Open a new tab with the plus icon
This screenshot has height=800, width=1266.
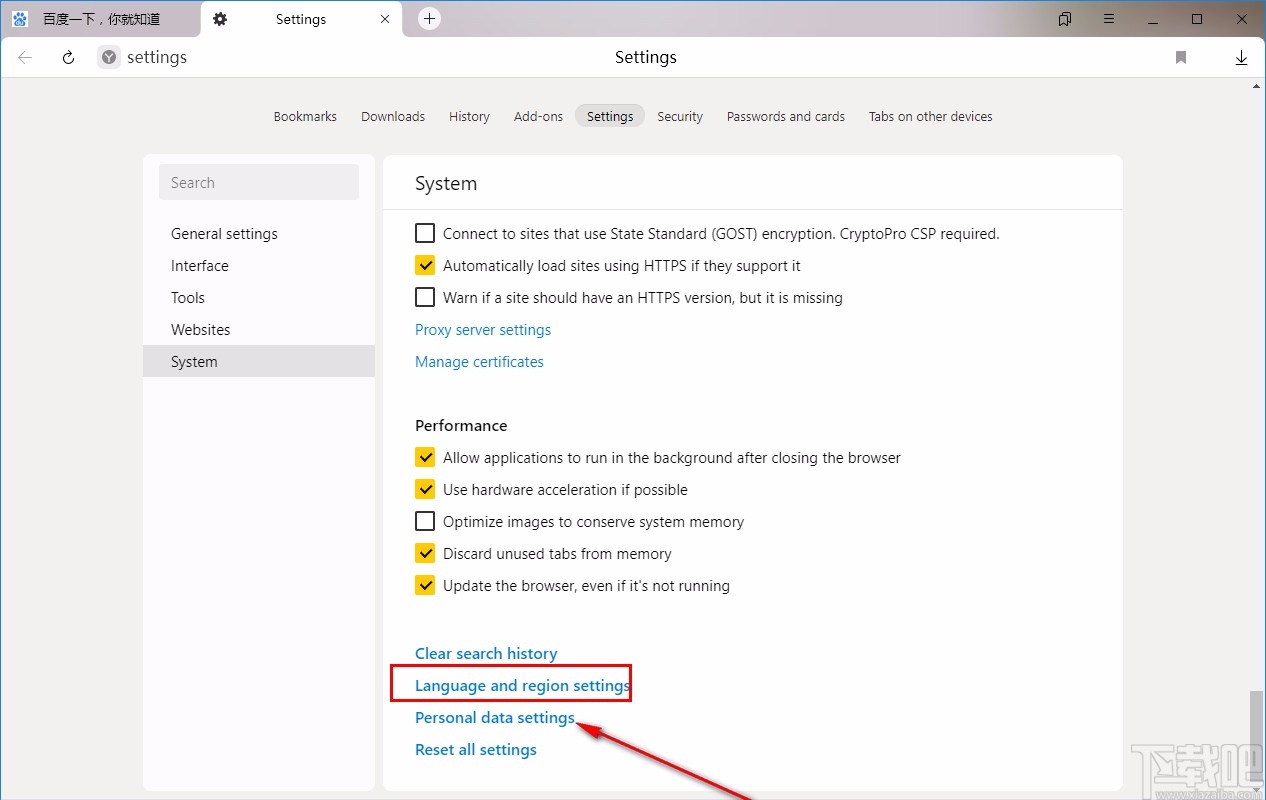click(429, 18)
